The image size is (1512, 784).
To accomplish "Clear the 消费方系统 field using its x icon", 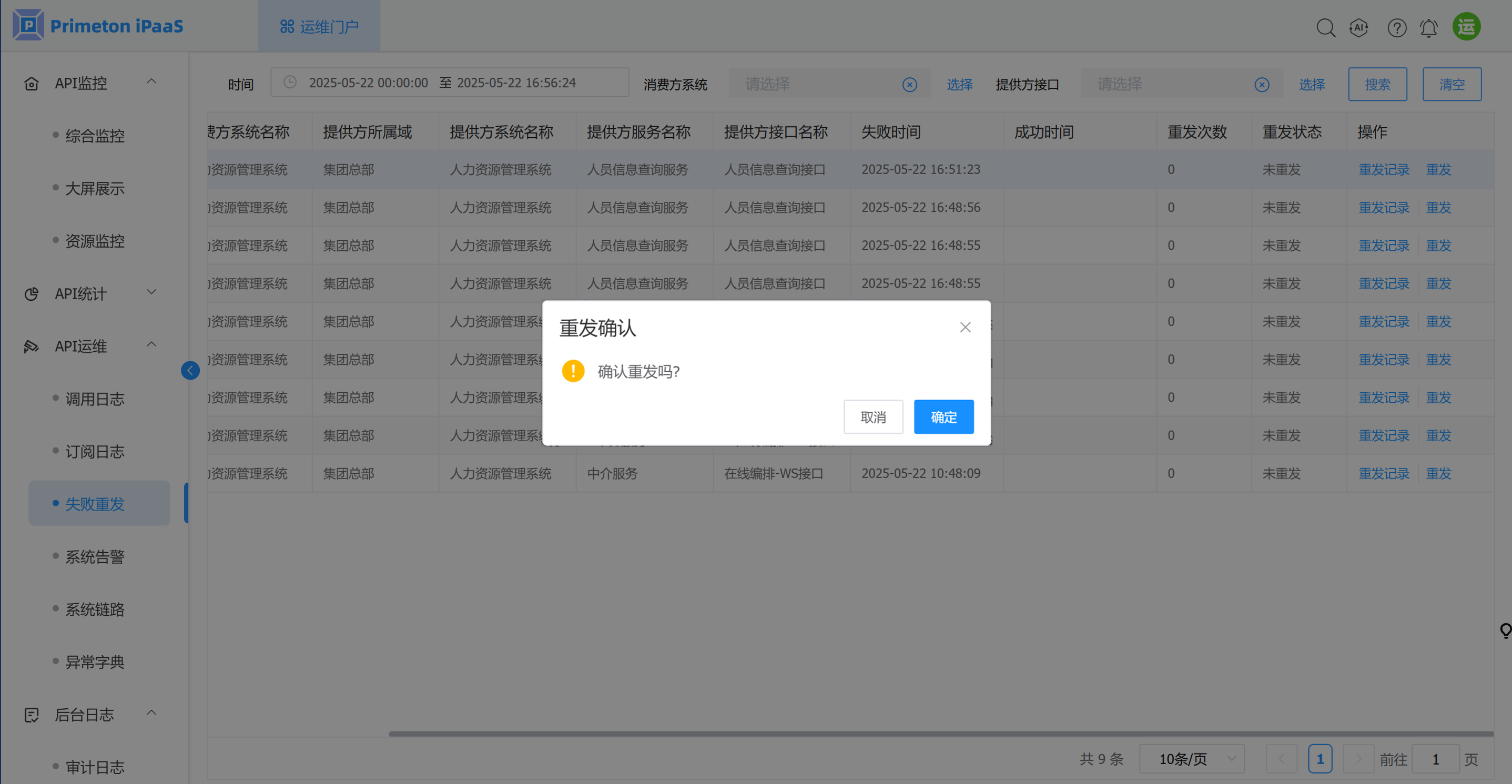I will (x=909, y=85).
